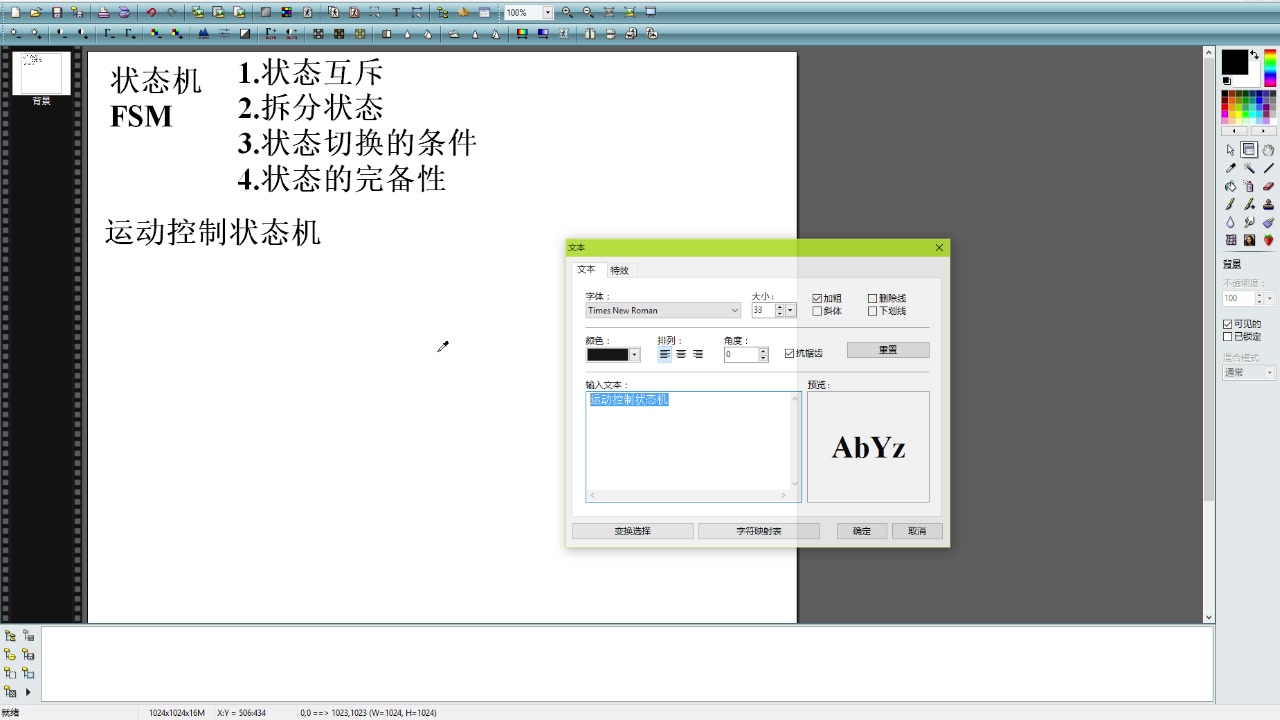Screen dimensions: 1280x720
Task: Select center text alignment
Action: (681, 354)
